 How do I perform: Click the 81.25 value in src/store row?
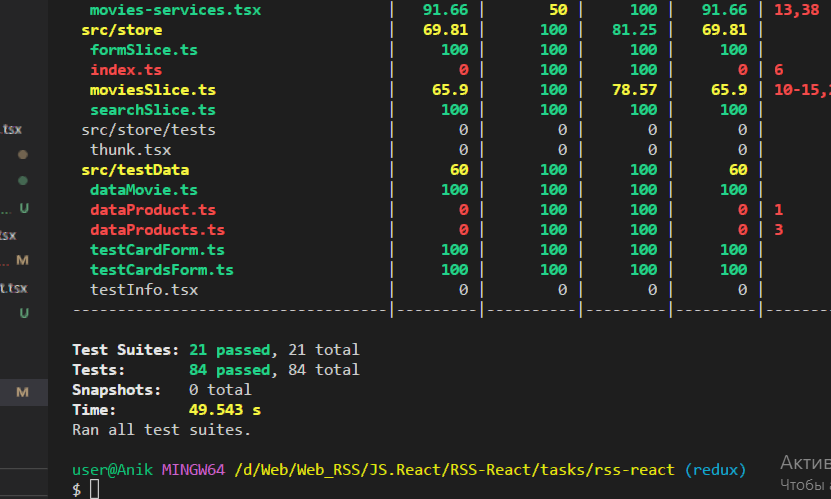point(634,30)
